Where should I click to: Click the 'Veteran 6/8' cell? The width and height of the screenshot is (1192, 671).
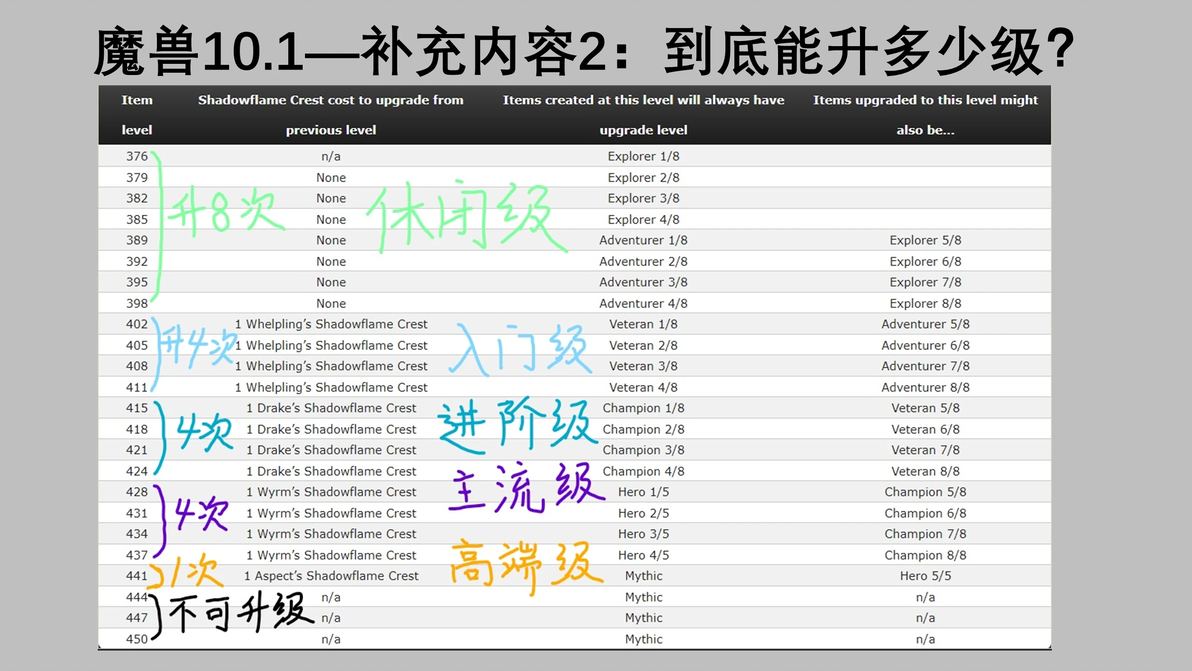point(925,429)
